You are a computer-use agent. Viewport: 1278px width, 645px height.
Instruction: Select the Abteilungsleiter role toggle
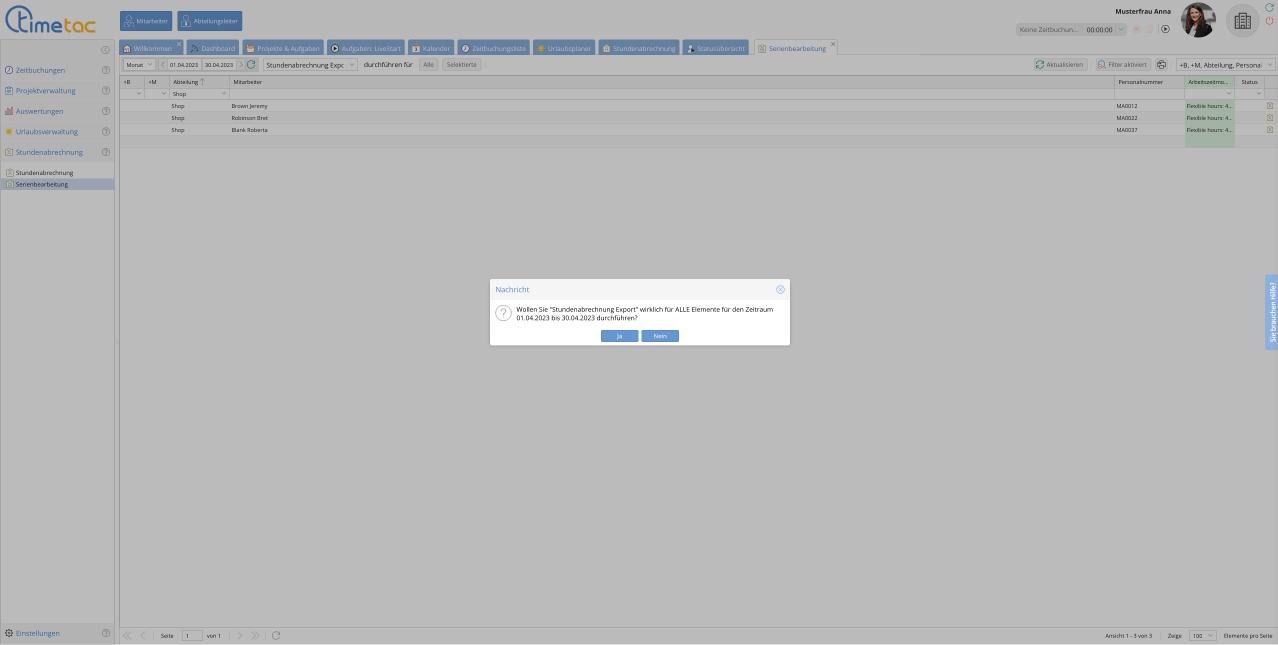point(210,21)
